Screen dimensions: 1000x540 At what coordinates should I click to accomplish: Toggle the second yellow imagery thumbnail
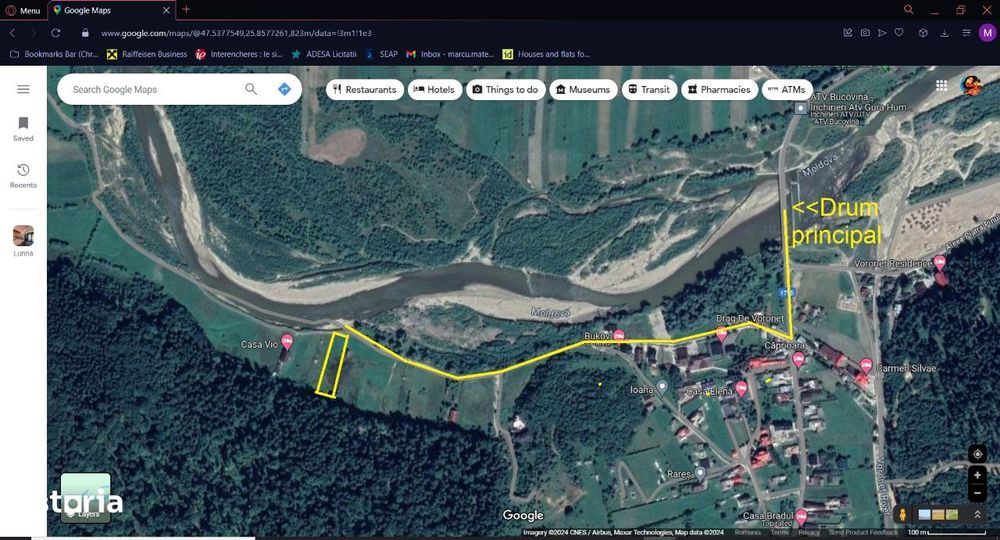[x=938, y=514]
